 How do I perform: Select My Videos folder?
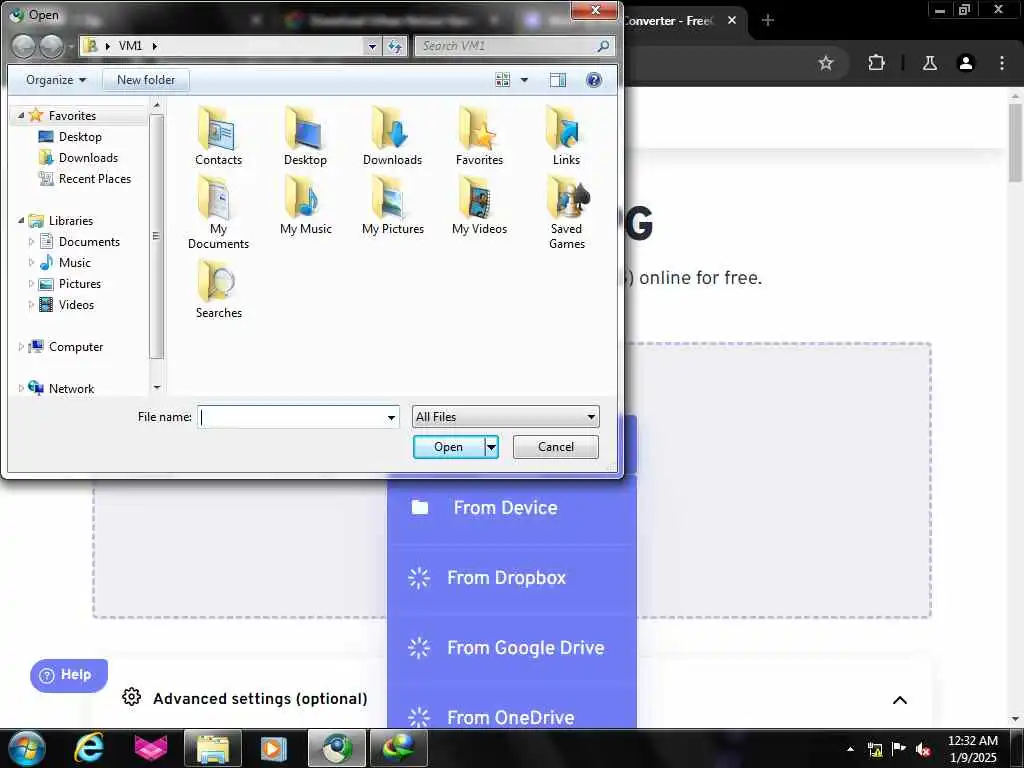(x=479, y=205)
